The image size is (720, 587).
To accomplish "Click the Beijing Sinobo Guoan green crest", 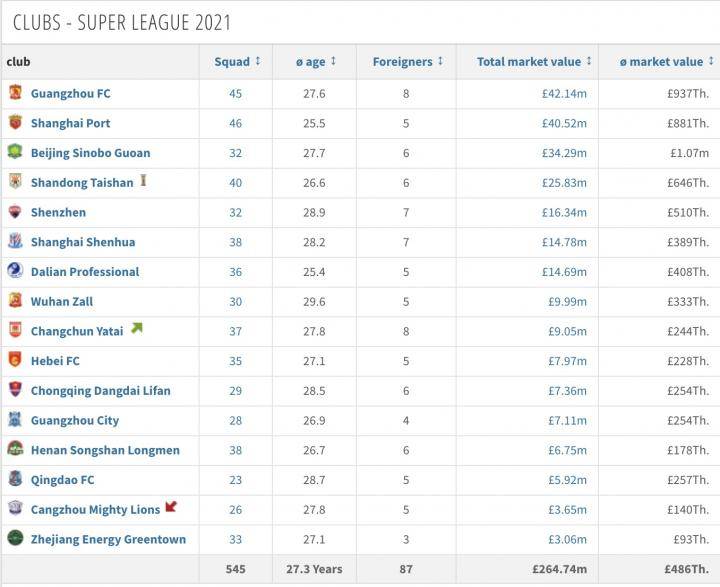I will (x=15, y=152).
